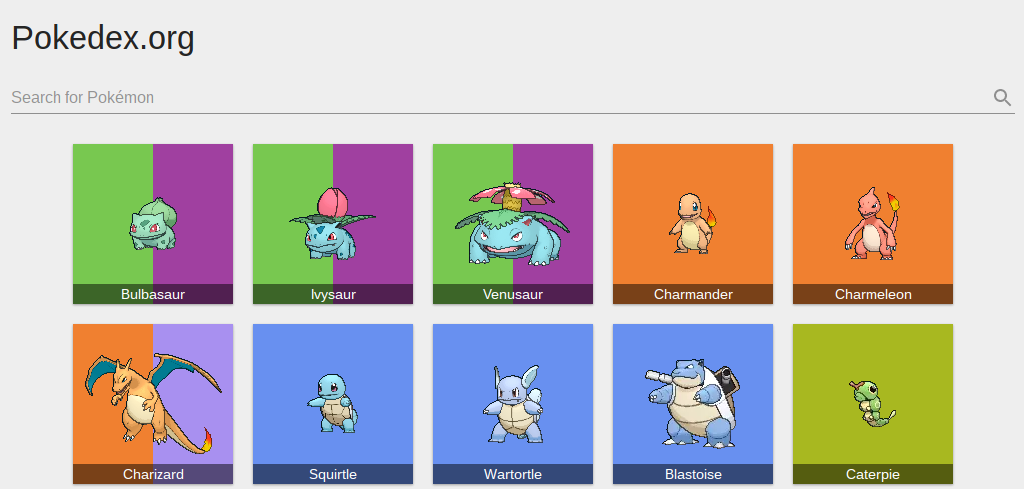Viewport: 1024px width, 489px height.
Task: Open the Ivysaur sprite image
Action: pyautogui.click(x=332, y=223)
